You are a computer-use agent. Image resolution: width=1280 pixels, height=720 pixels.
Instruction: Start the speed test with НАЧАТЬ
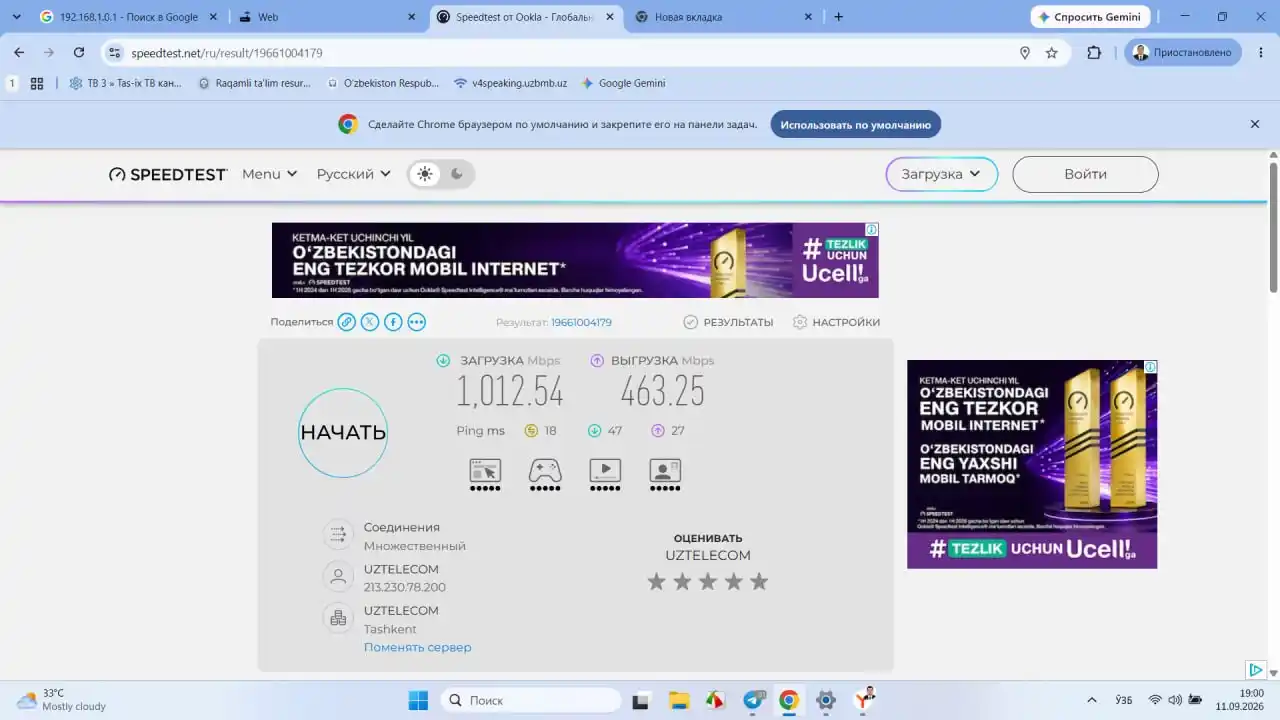click(343, 433)
